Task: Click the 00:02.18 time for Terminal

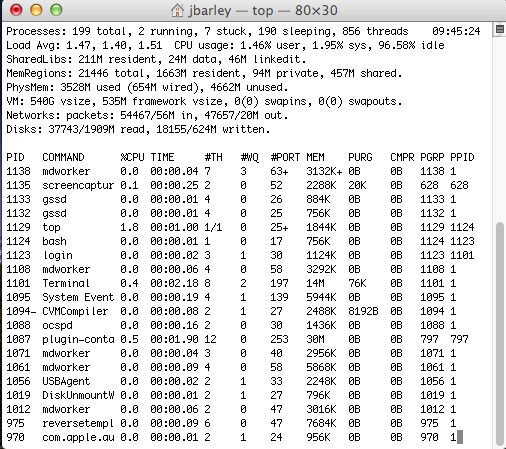Action: click(x=174, y=283)
